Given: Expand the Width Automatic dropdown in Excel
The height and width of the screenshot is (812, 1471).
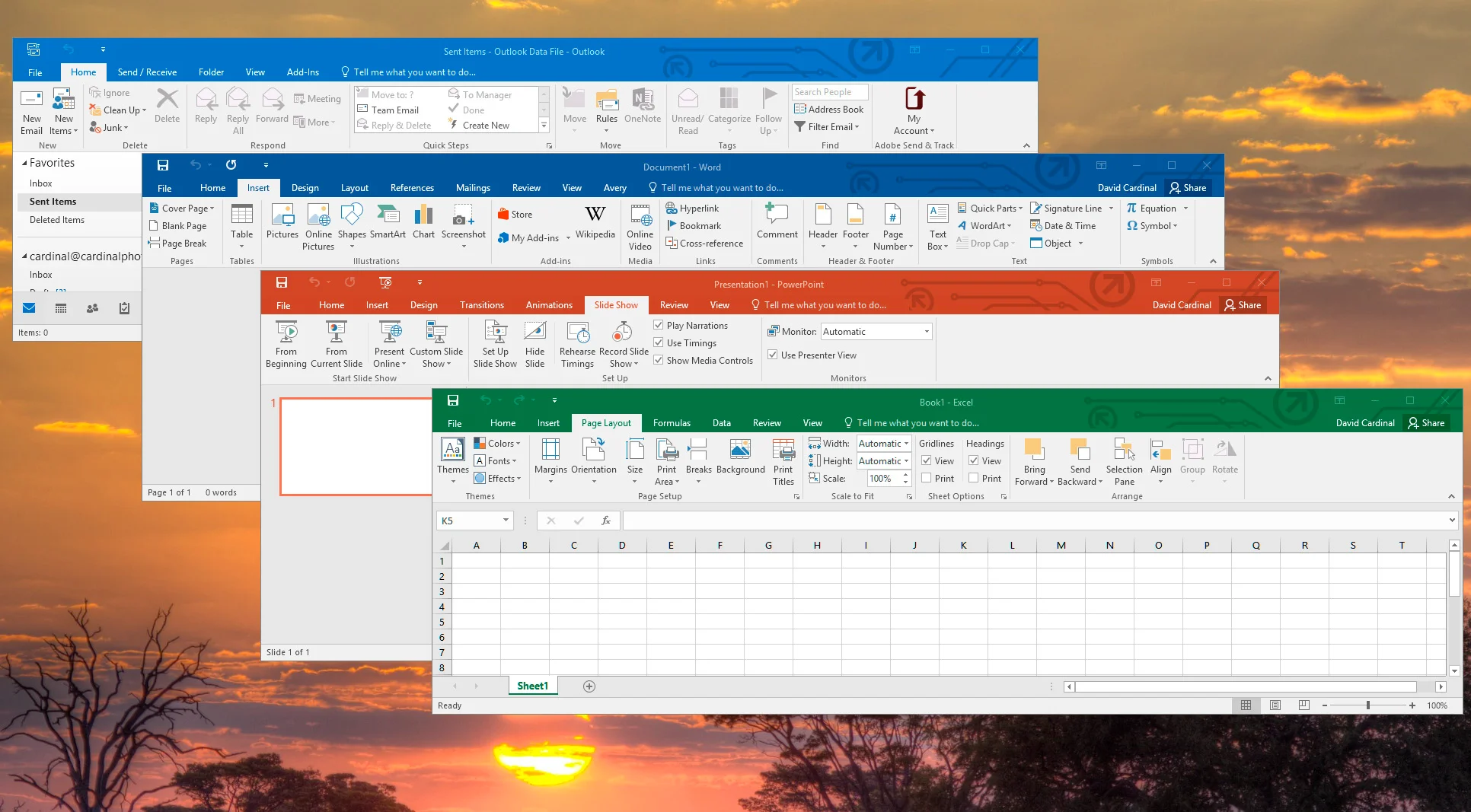Looking at the screenshot, I should (x=906, y=443).
